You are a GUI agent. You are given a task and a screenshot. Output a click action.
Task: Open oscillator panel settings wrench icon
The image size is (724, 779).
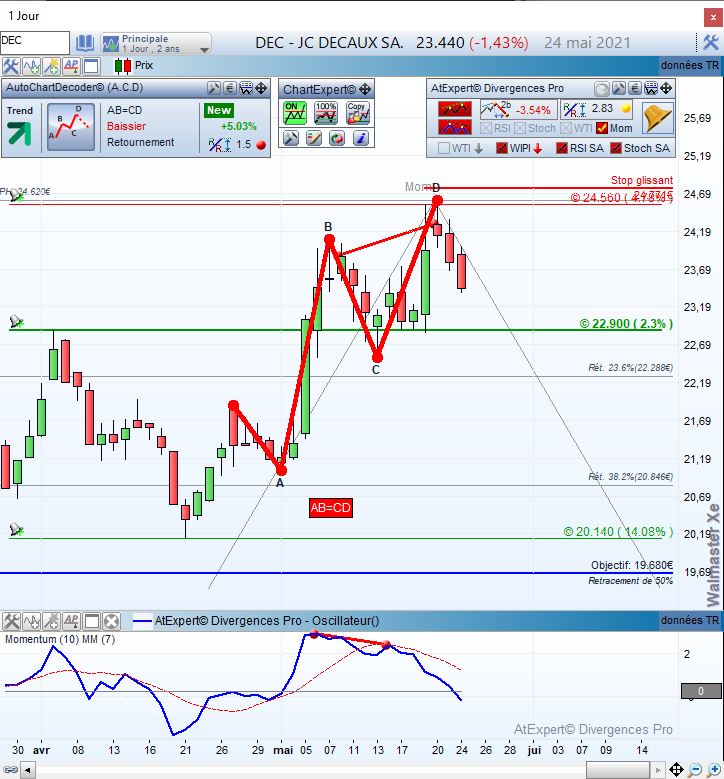pos(11,621)
